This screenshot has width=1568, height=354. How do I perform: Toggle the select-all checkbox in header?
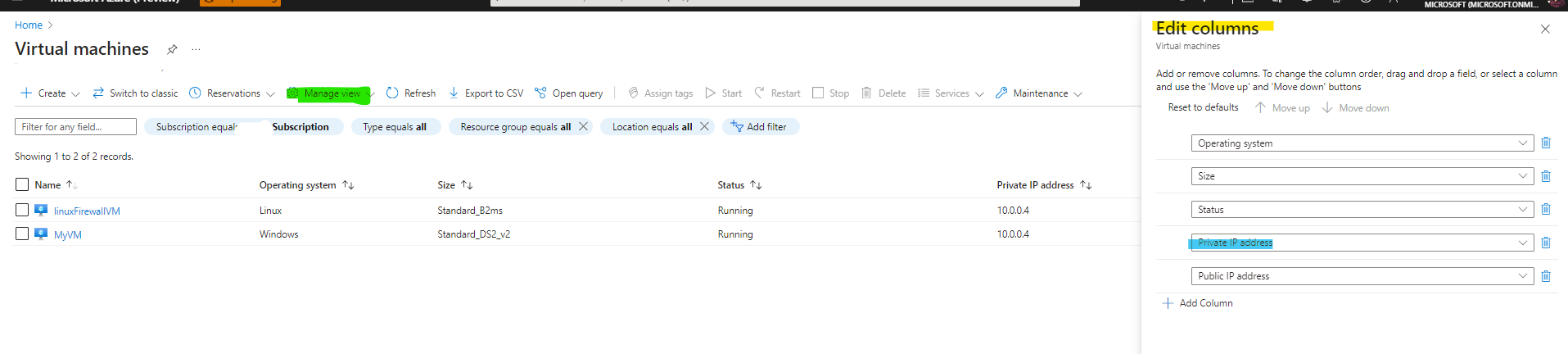22,184
